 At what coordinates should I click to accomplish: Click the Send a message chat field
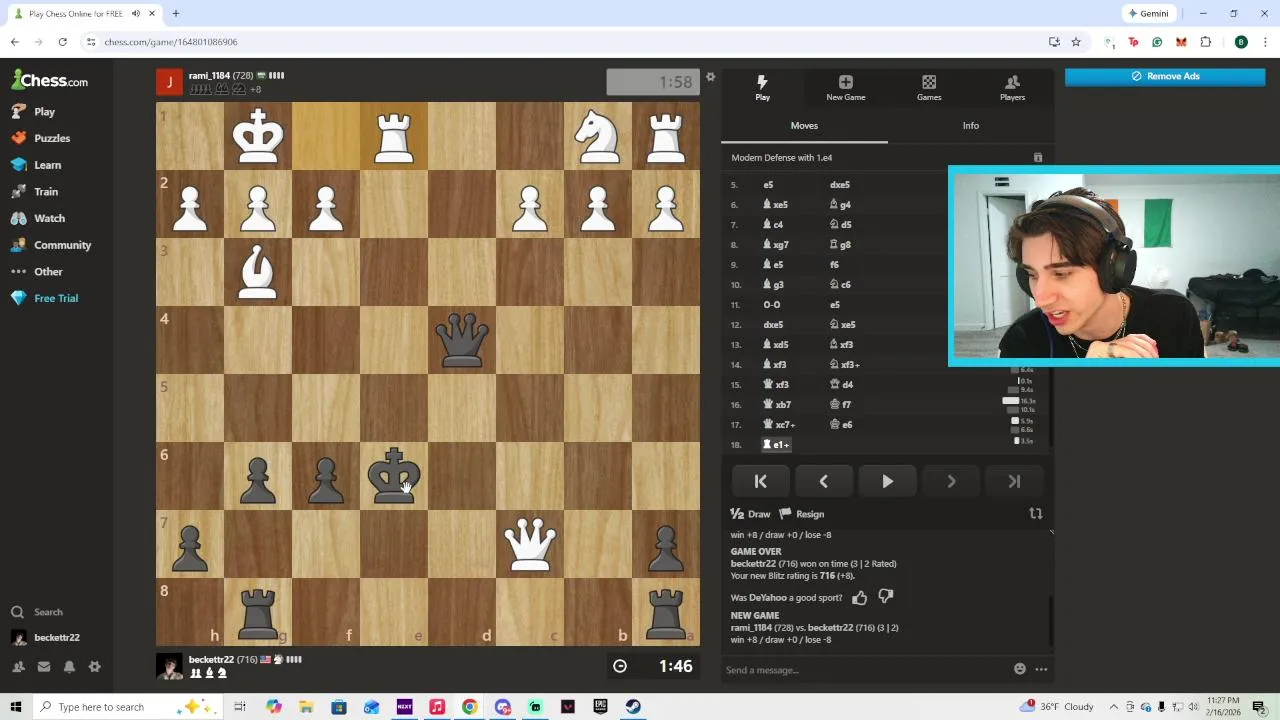[x=865, y=670]
